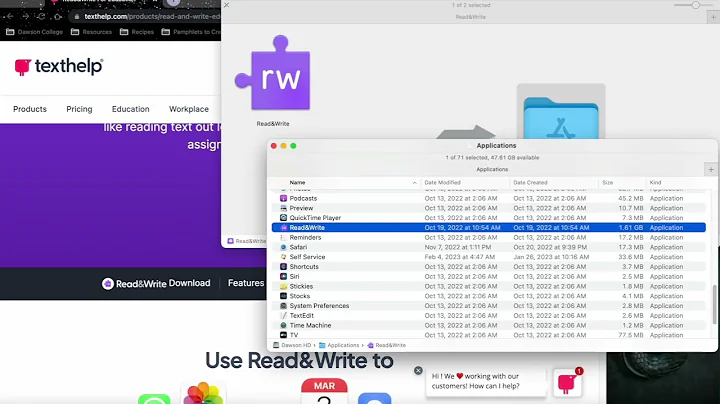Select the System Preferences app icon
The height and width of the screenshot is (404, 720).
pos(283,306)
